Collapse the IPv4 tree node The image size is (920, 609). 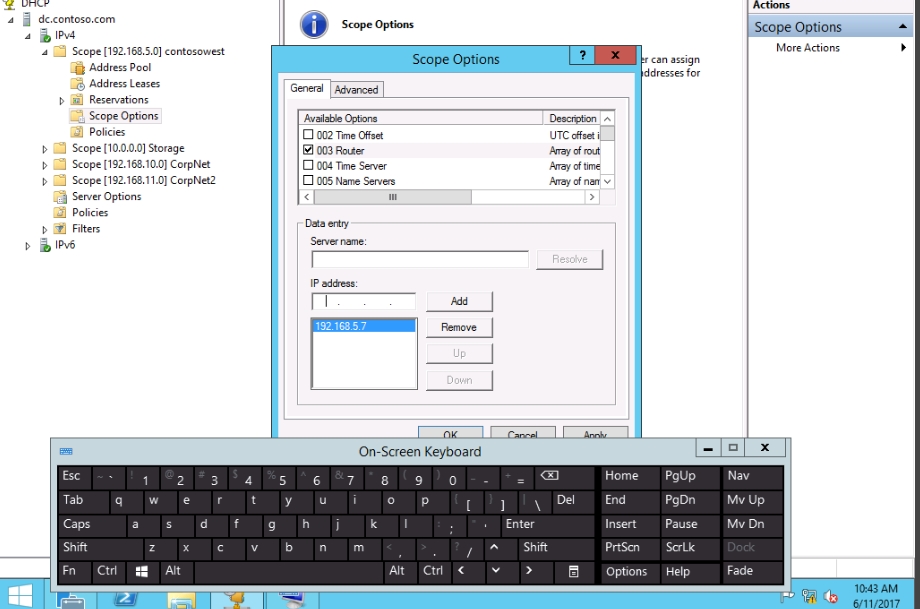pos(28,35)
